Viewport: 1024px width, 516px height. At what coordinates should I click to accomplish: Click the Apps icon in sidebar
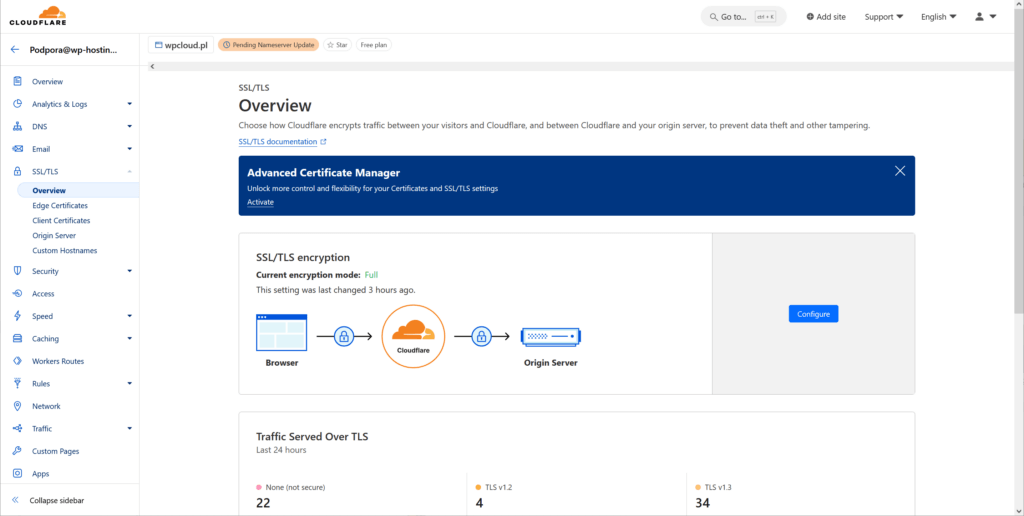point(18,474)
